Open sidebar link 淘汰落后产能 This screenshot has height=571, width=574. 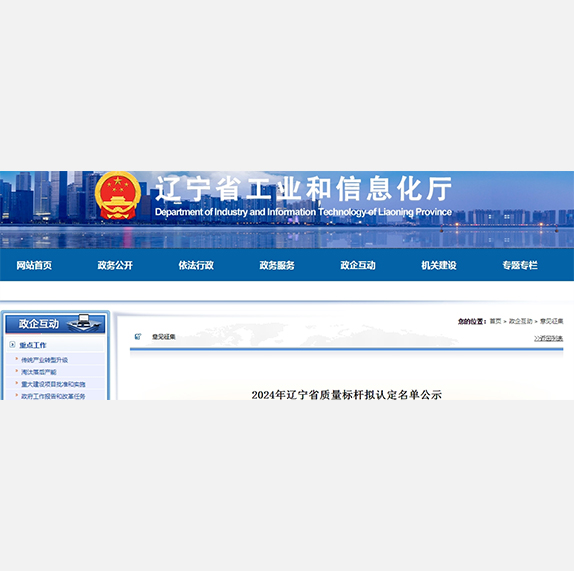coord(38,372)
